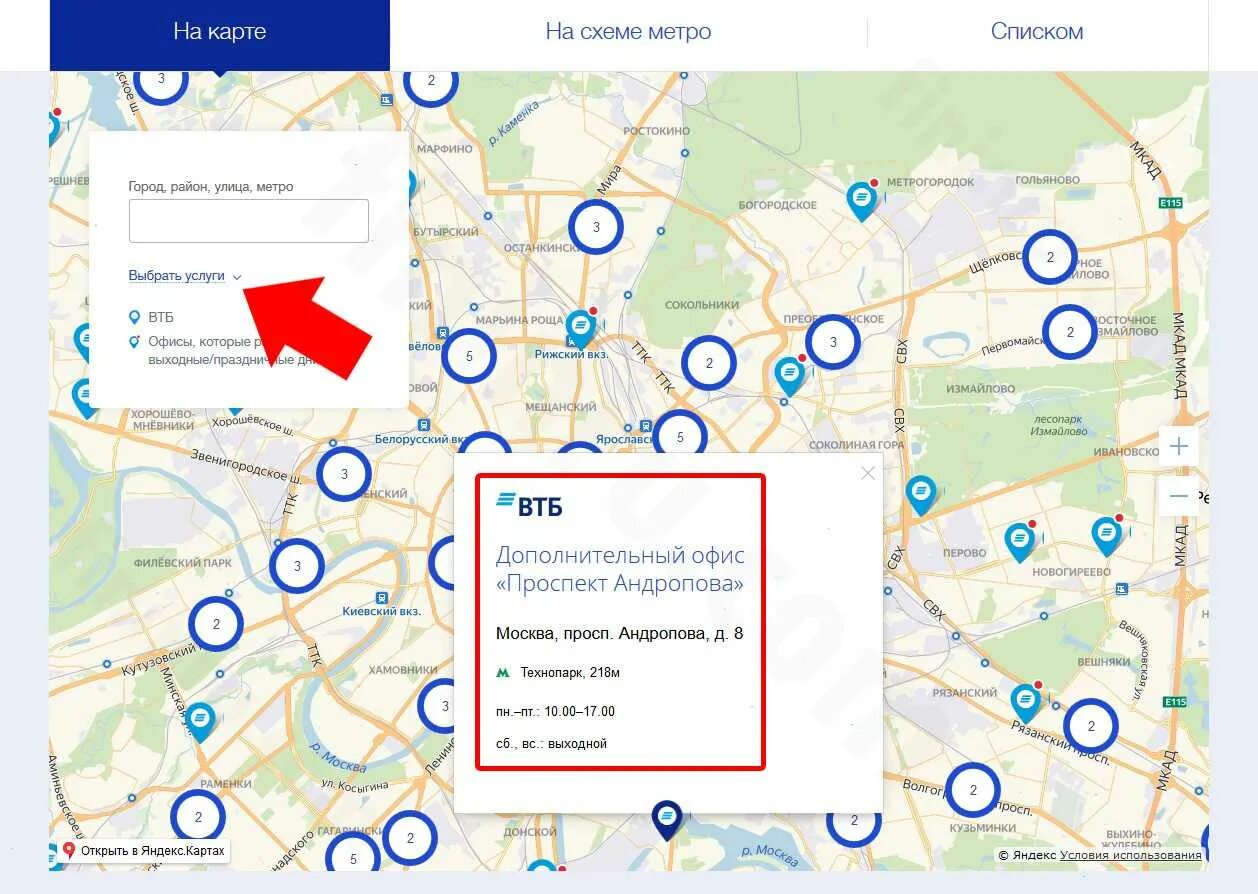Open «Дополнительный офис Проспект Андропова» title
Viewport: 1258px width, 894px height.
(x=620, y=570)
